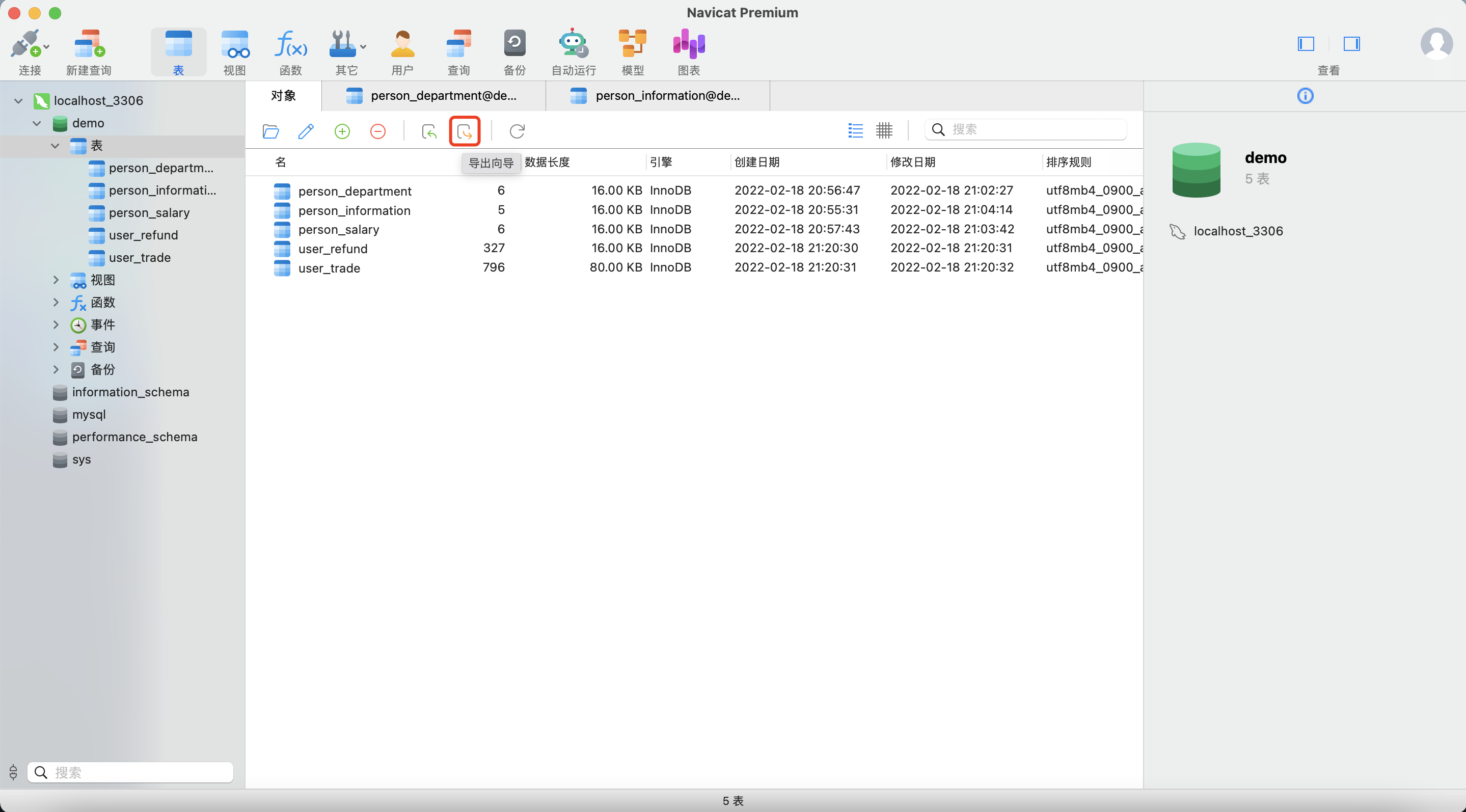Select person_salary row in object list
Image resolution: width=1466 pixels, height=812 pixels.
pos(694,229)
